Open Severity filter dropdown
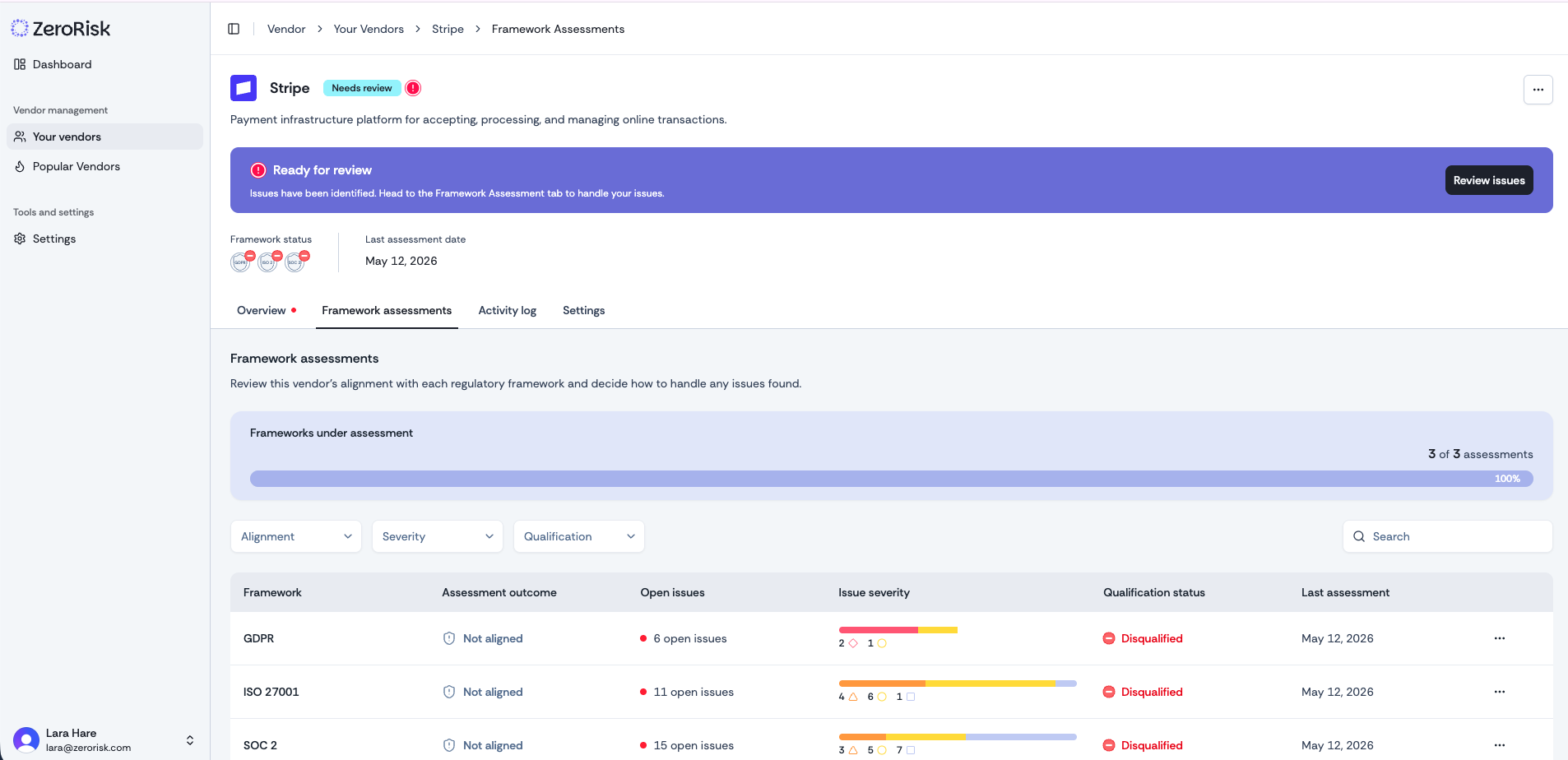This screenshot has height=760, width=1568. (x=438, y=536)
